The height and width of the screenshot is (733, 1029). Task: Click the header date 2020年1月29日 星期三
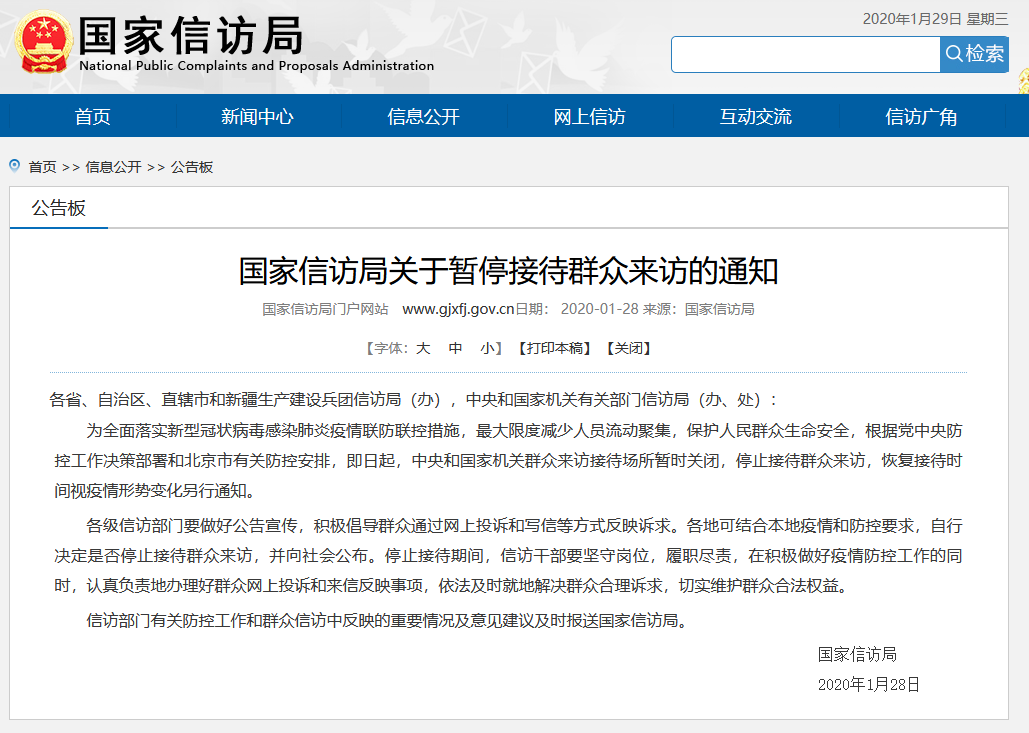[935, 19]
